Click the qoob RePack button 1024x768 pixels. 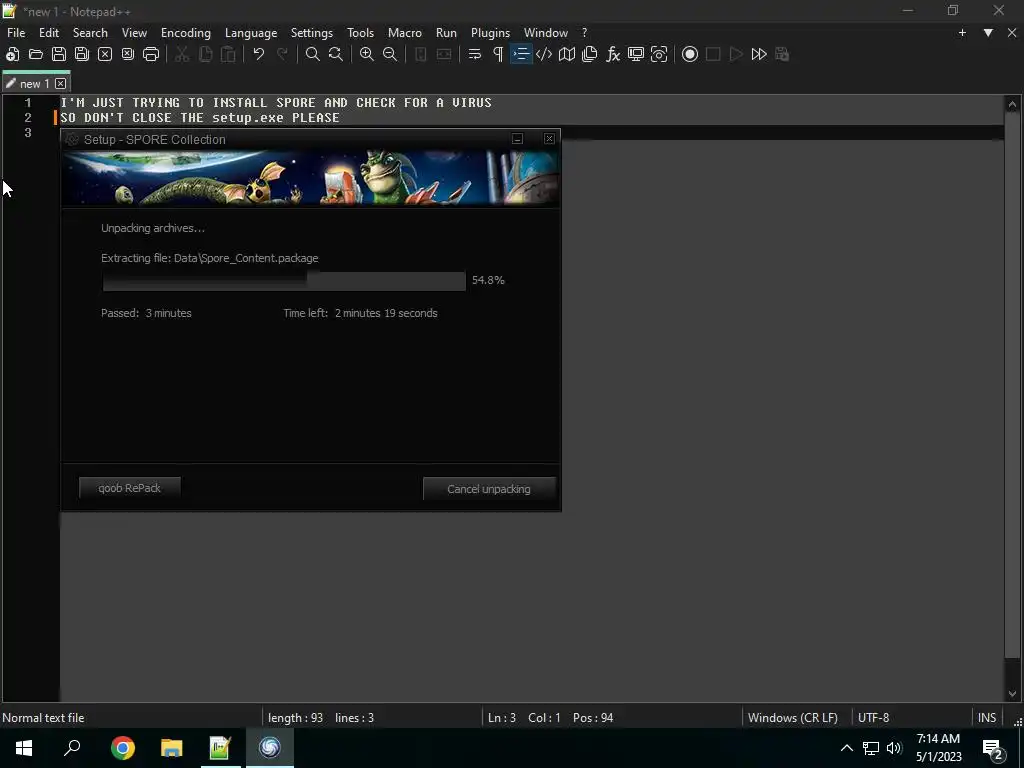(129, 488)
